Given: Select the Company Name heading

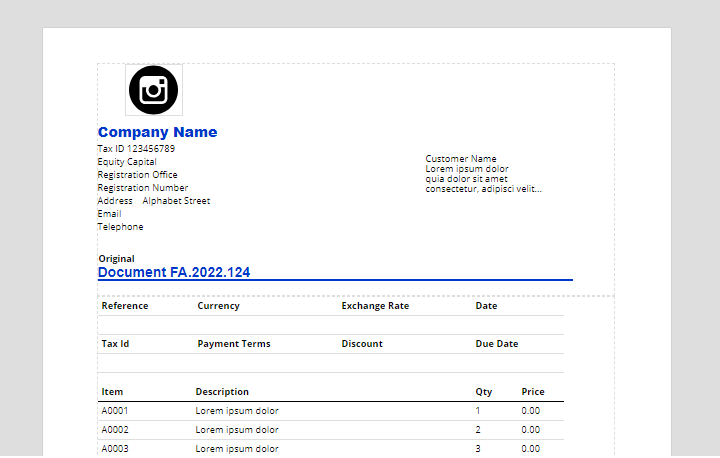Looking at the screenshot, I should coord(157,132).
